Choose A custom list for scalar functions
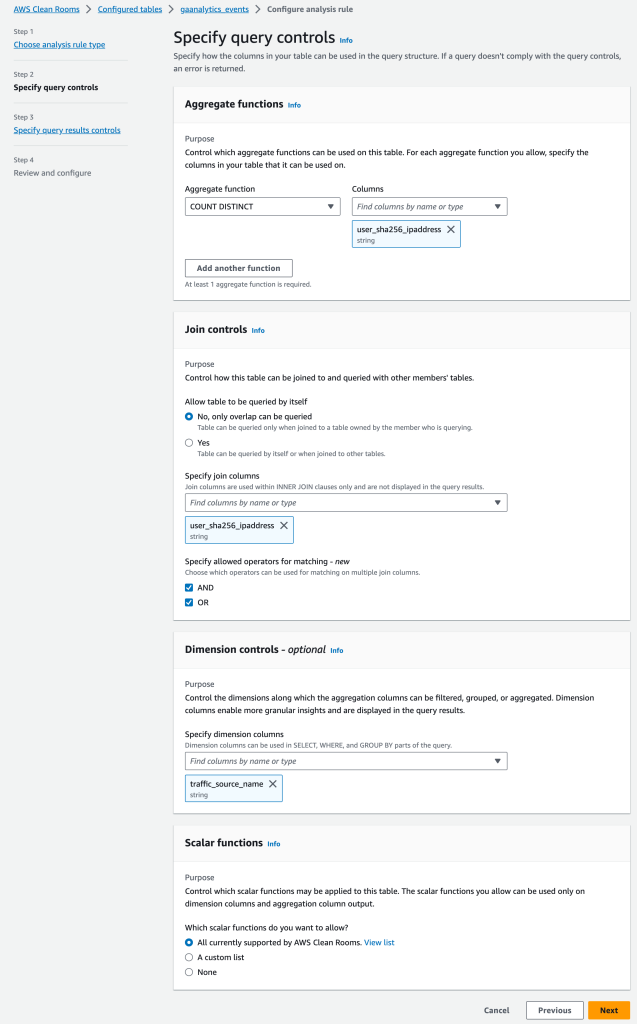 (189, 957)
